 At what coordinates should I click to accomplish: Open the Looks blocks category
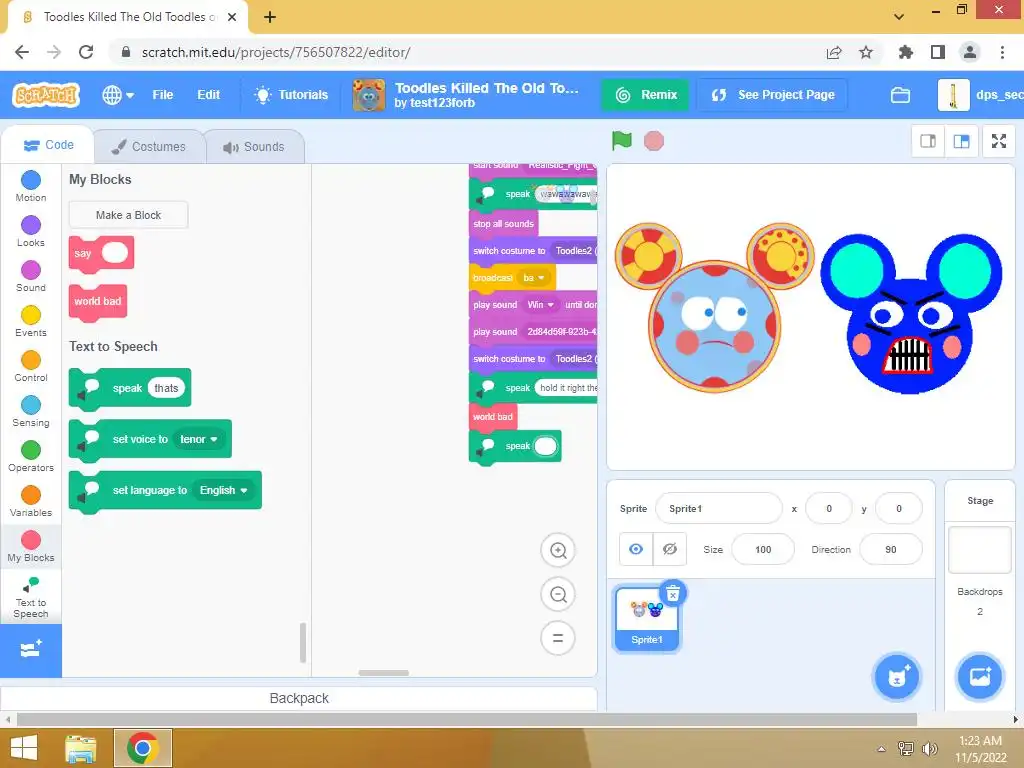click(31, 231)
